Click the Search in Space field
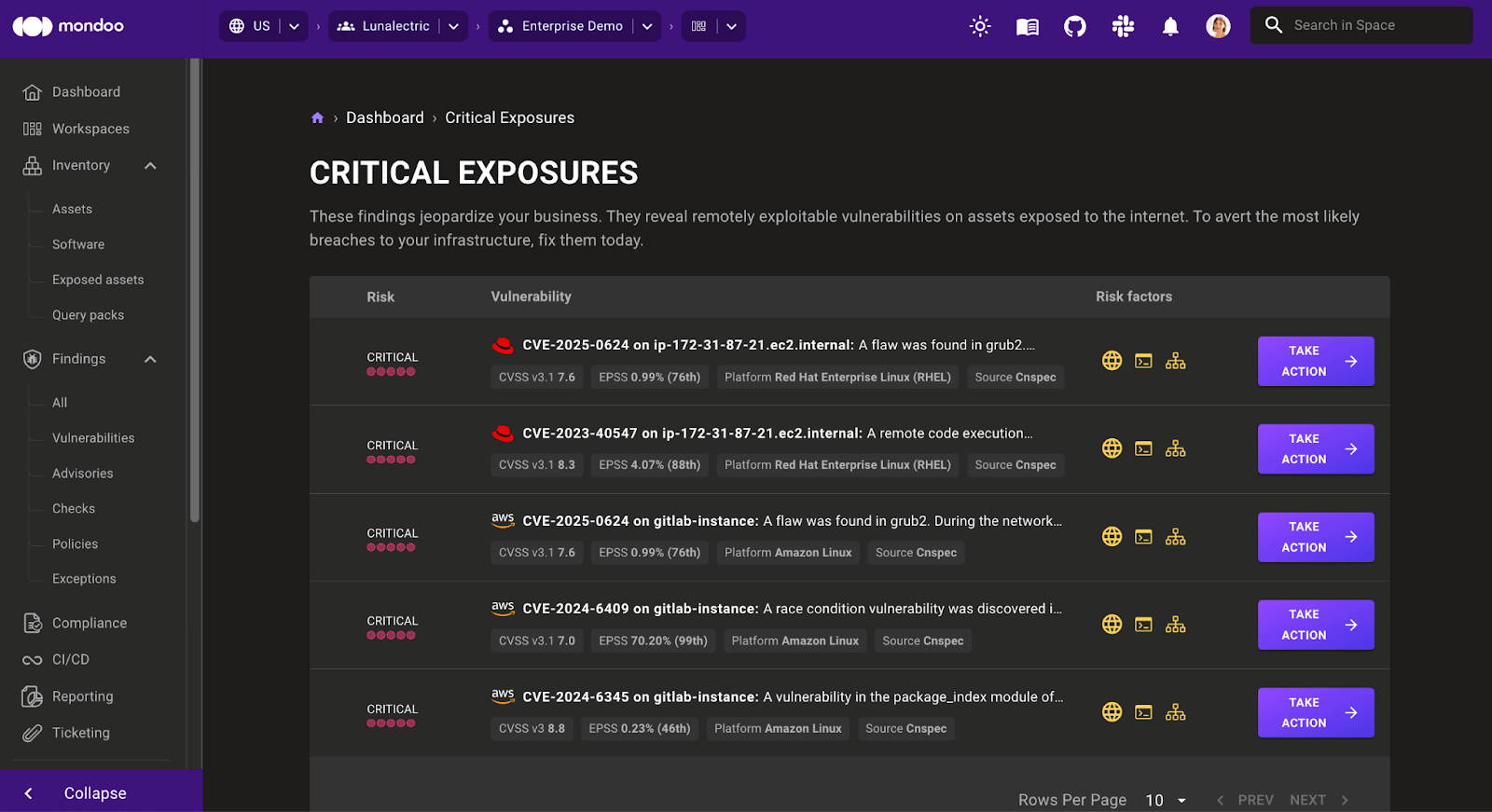The width and height of the screenshot is (1492, 812). click(1371, 25)
